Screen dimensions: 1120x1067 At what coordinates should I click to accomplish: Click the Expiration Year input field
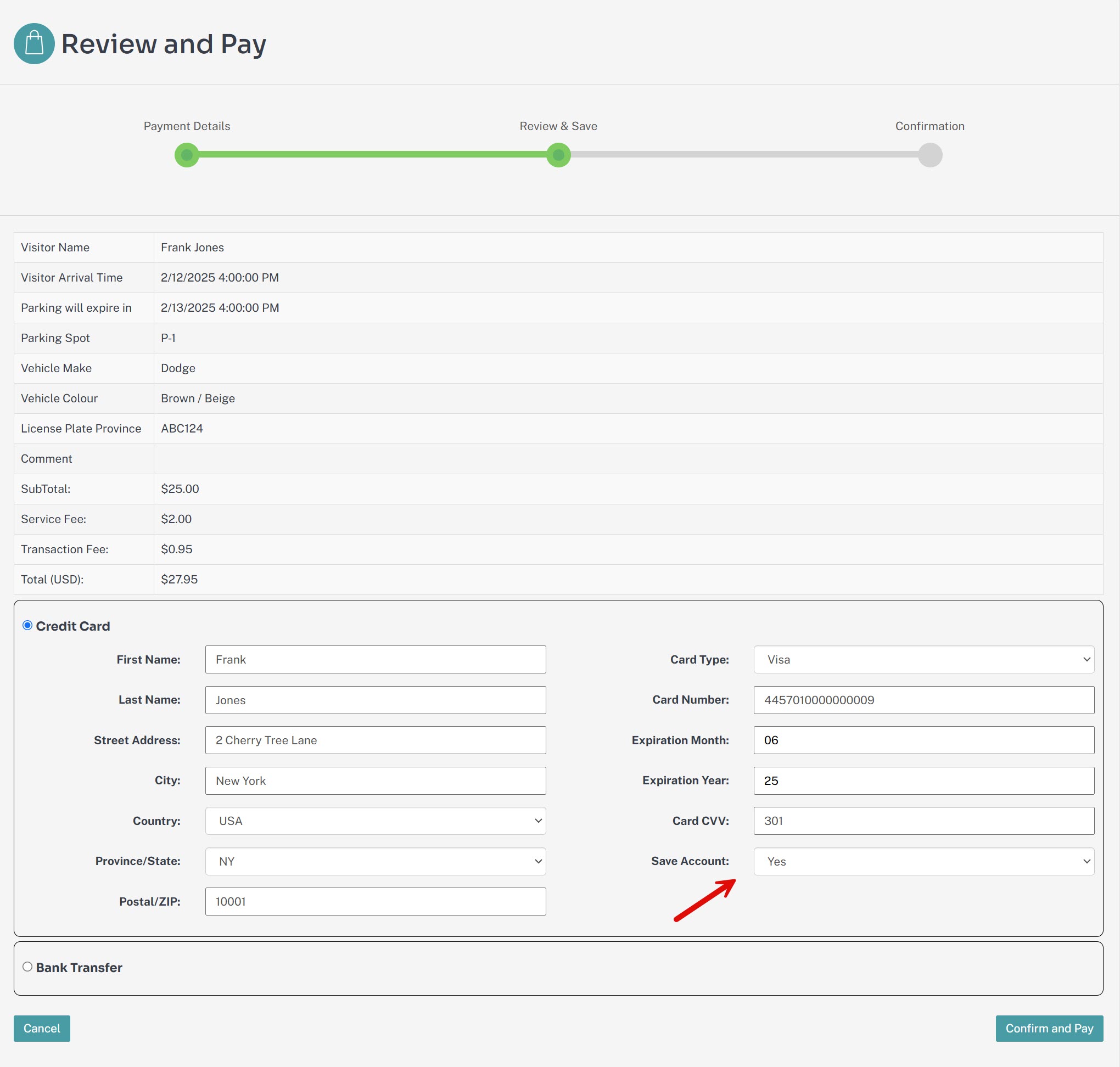[923, 780]
